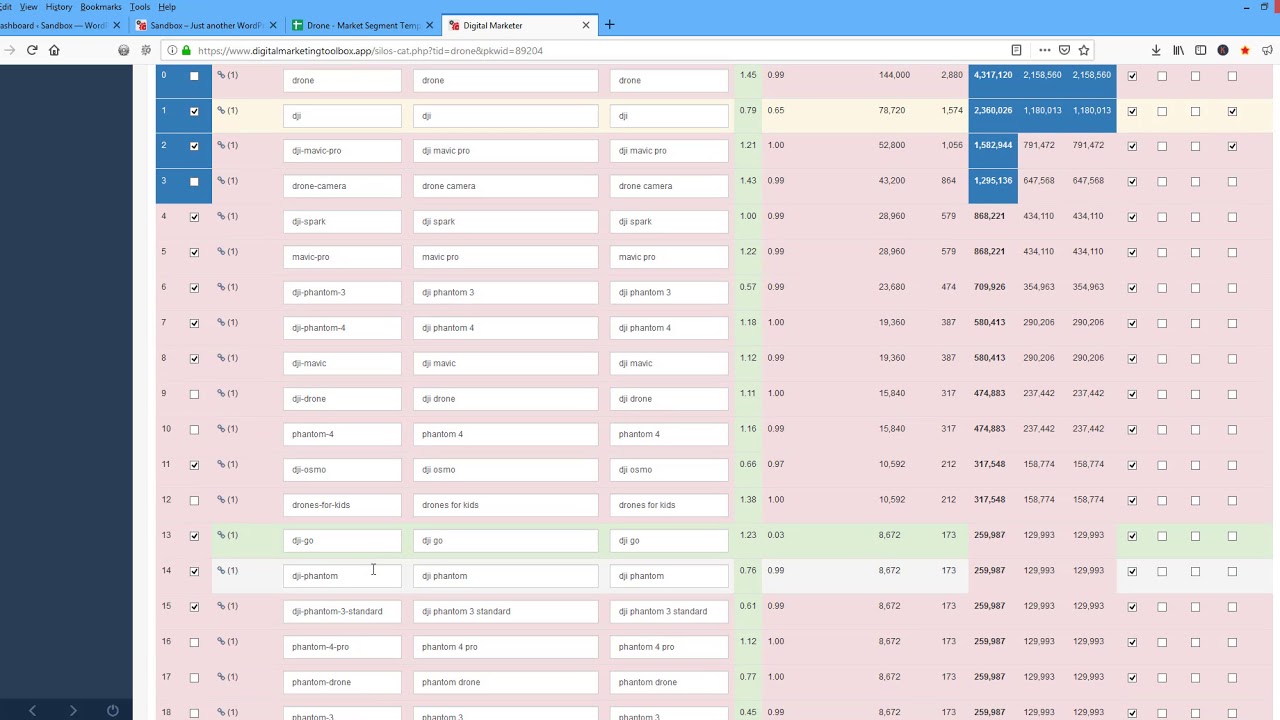The width and height of the screenshot is (1280, 720).
Task: Close the Digital Marketer tab
Action: [x=585, y=25]
